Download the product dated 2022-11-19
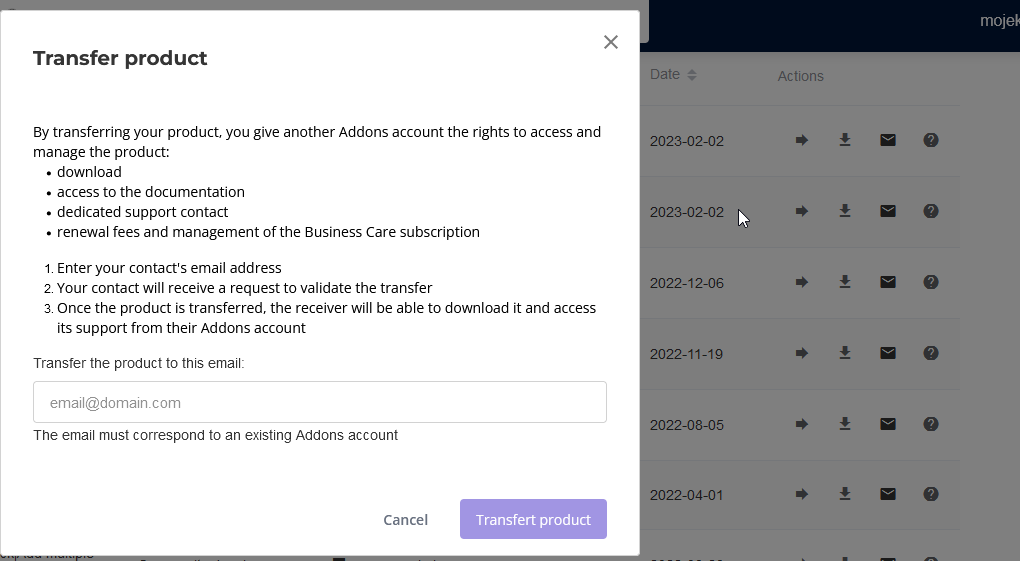Viewport: 1020px width, 561px height. [x=845, y=353]
